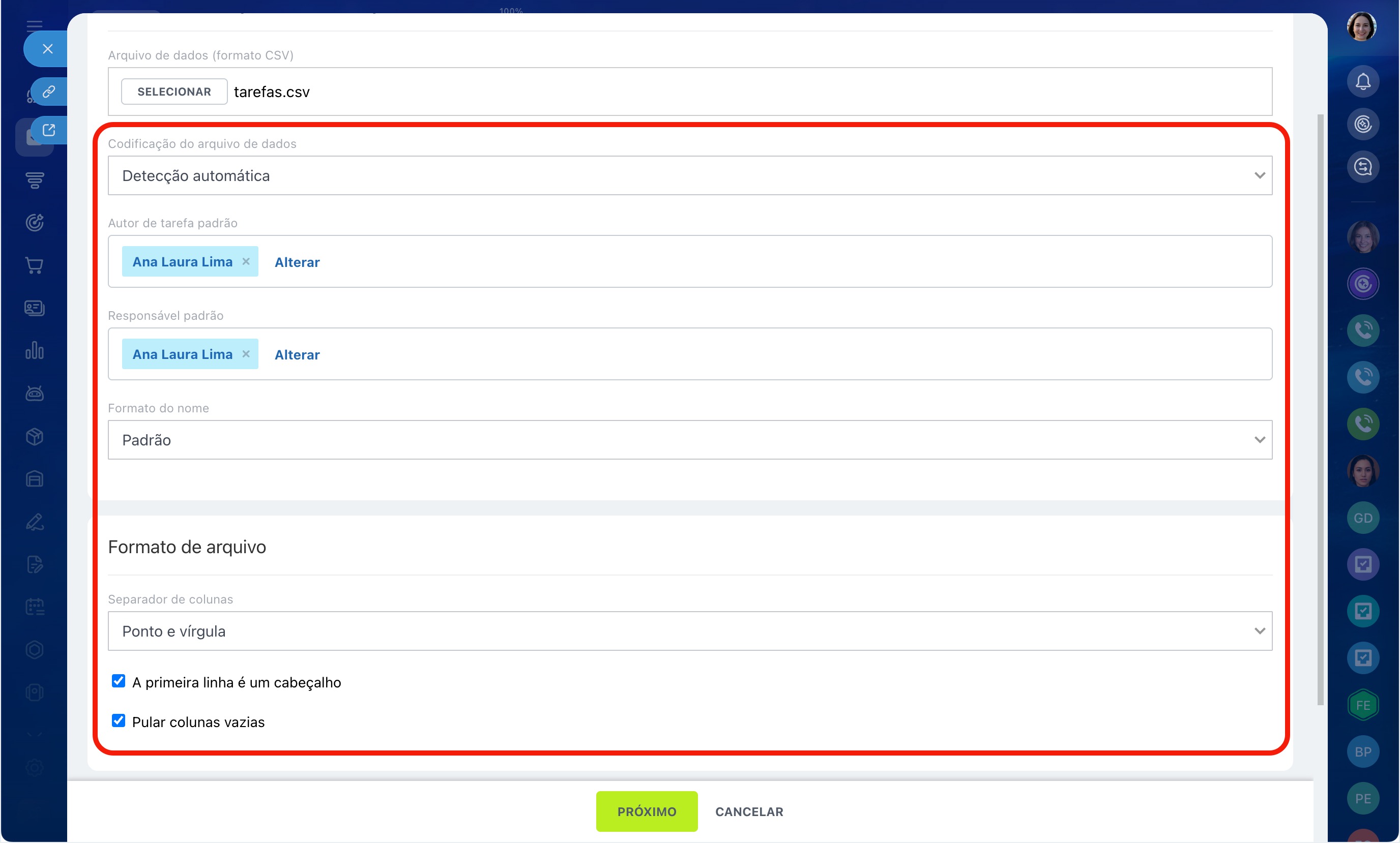Open form in new window icon

49,130
